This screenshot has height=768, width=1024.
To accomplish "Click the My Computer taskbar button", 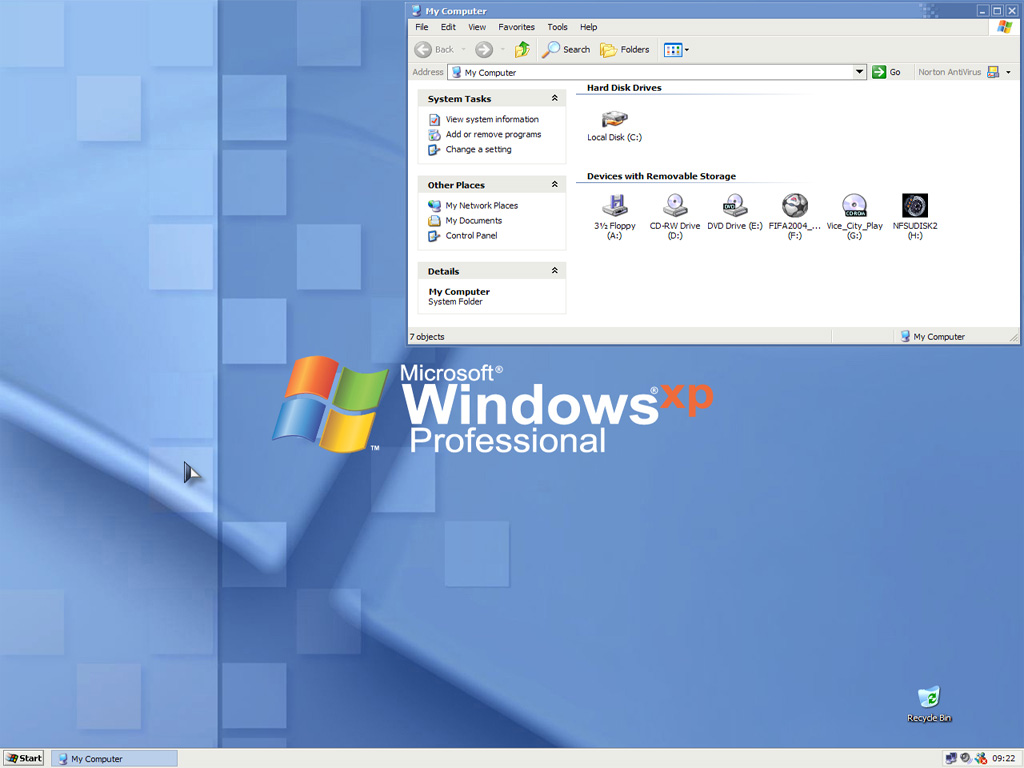I will pos(114,758).
